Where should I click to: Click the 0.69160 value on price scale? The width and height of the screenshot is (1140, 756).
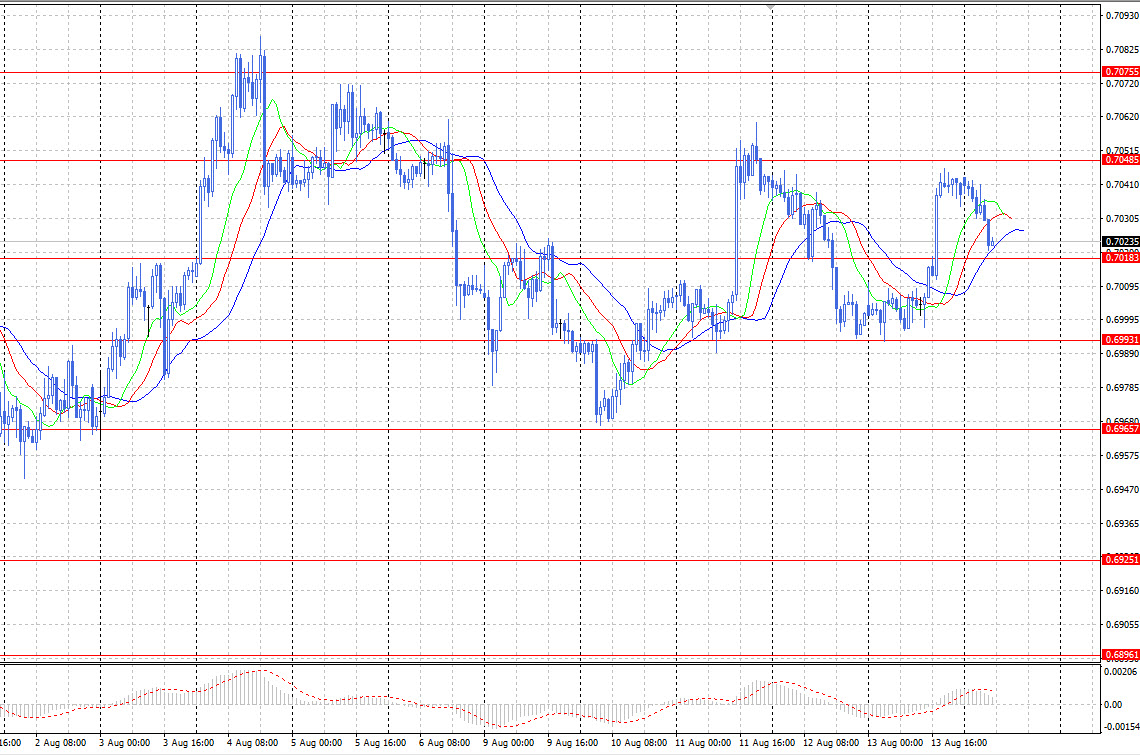pyautogui.click(x=1122, y=591)
